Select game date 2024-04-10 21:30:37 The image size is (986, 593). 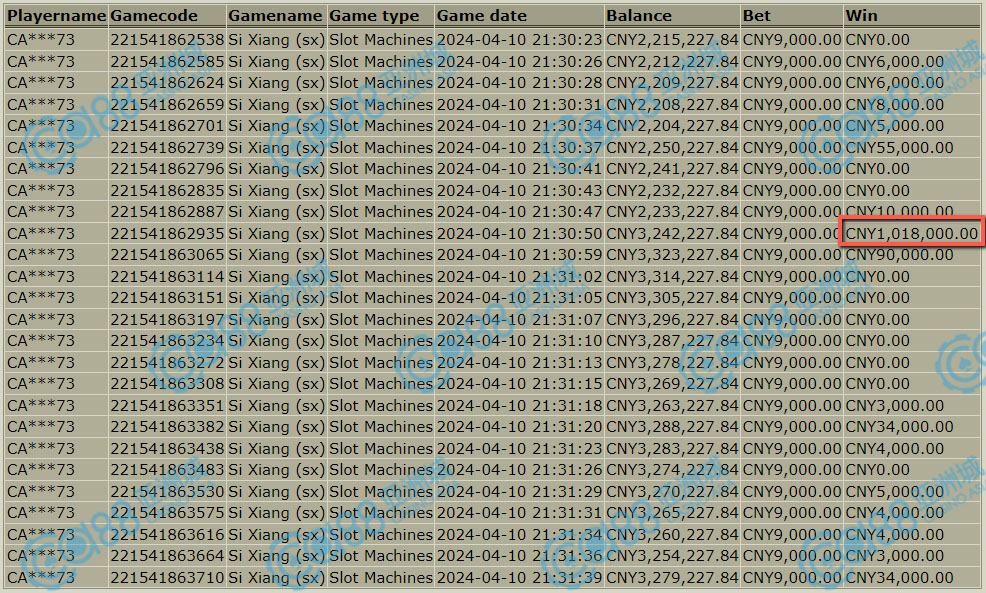pos(519,148)
